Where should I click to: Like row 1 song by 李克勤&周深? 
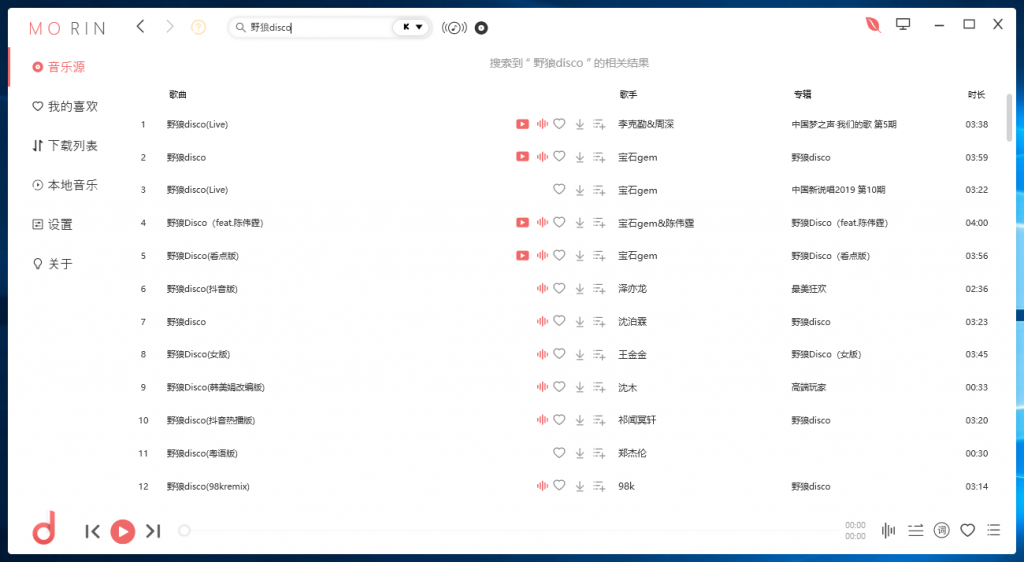559,123
